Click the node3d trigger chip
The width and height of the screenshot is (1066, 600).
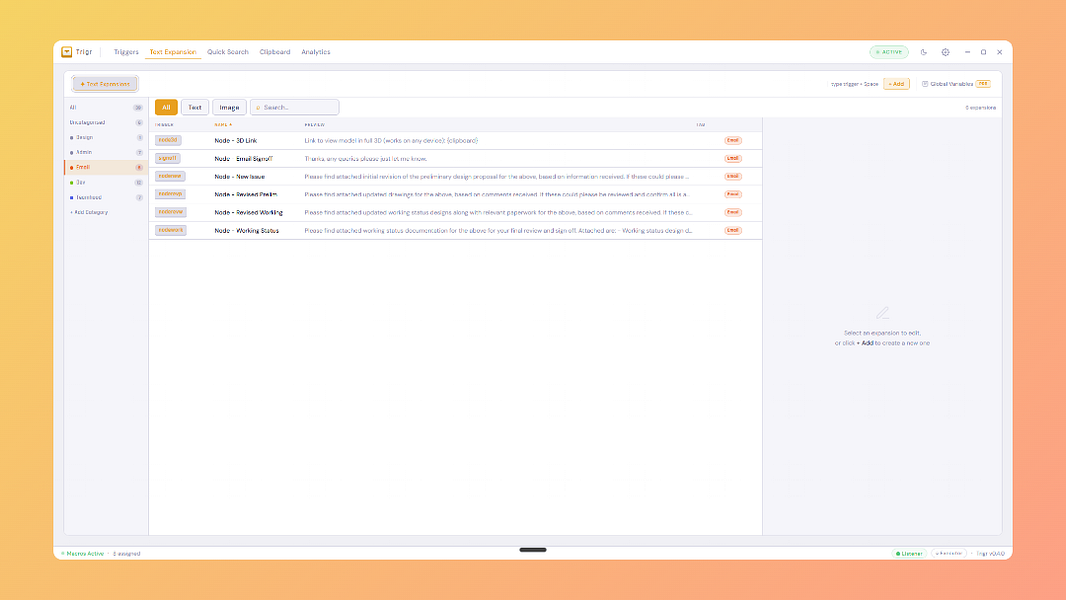point(168,141)
